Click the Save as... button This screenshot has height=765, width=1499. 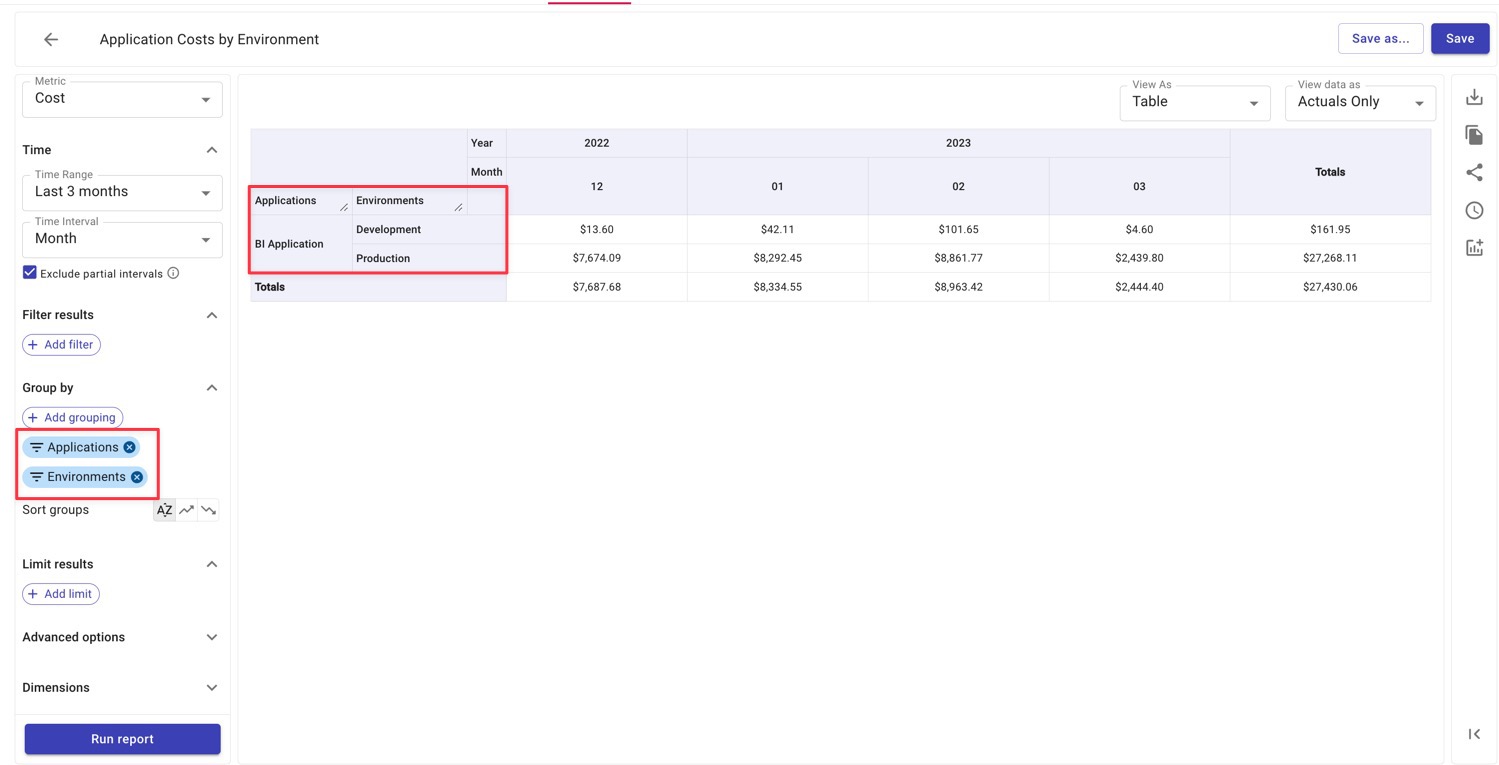[x=1380, y=39]
